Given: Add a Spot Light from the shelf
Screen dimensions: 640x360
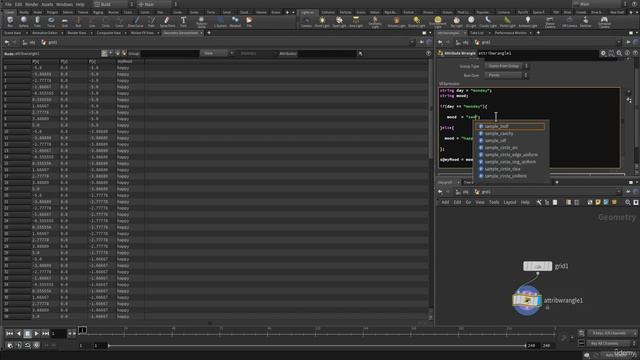Looking at the screenshot, I should [339, 22].
